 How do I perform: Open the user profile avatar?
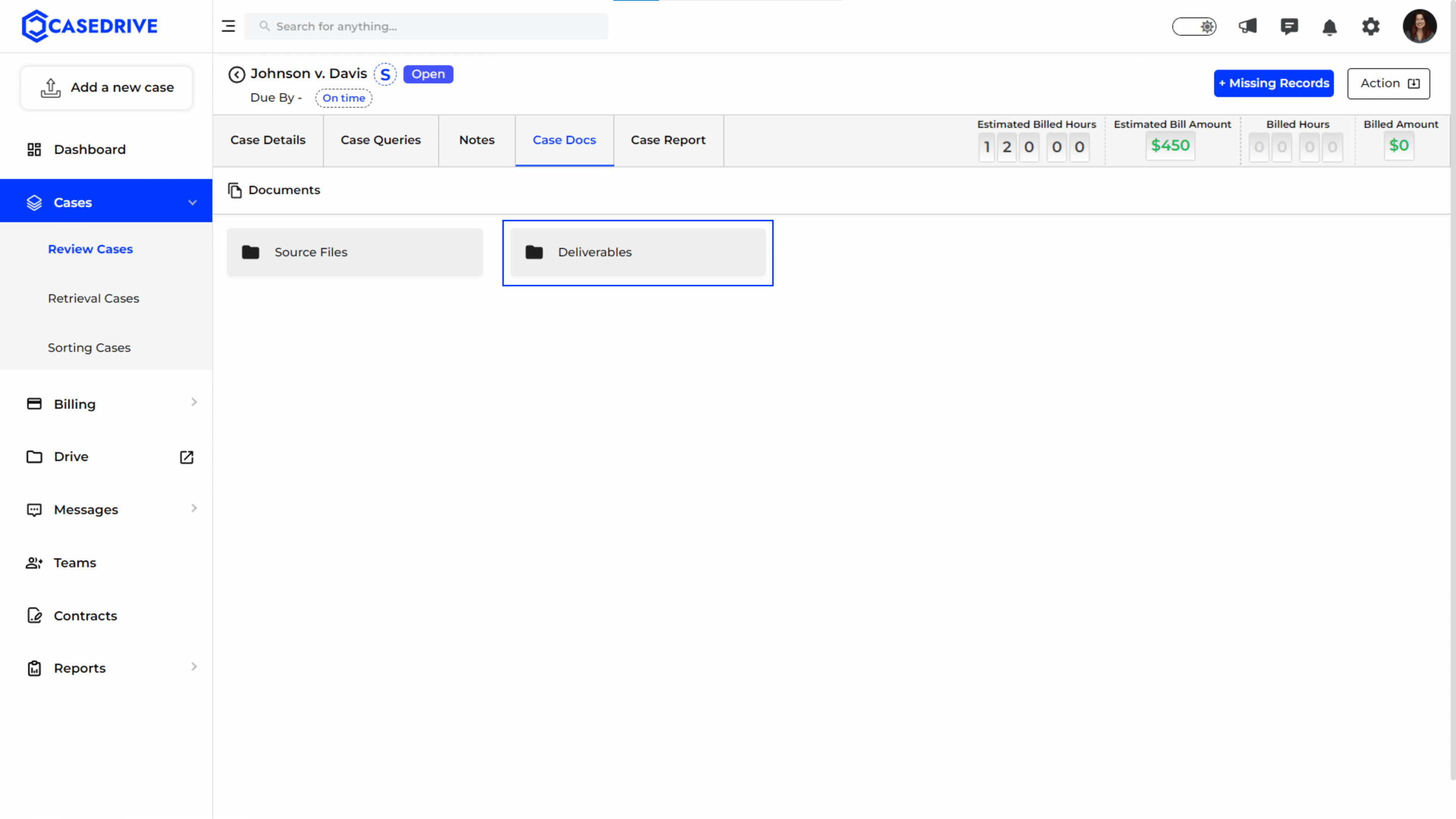click(x=1419, y=26)
